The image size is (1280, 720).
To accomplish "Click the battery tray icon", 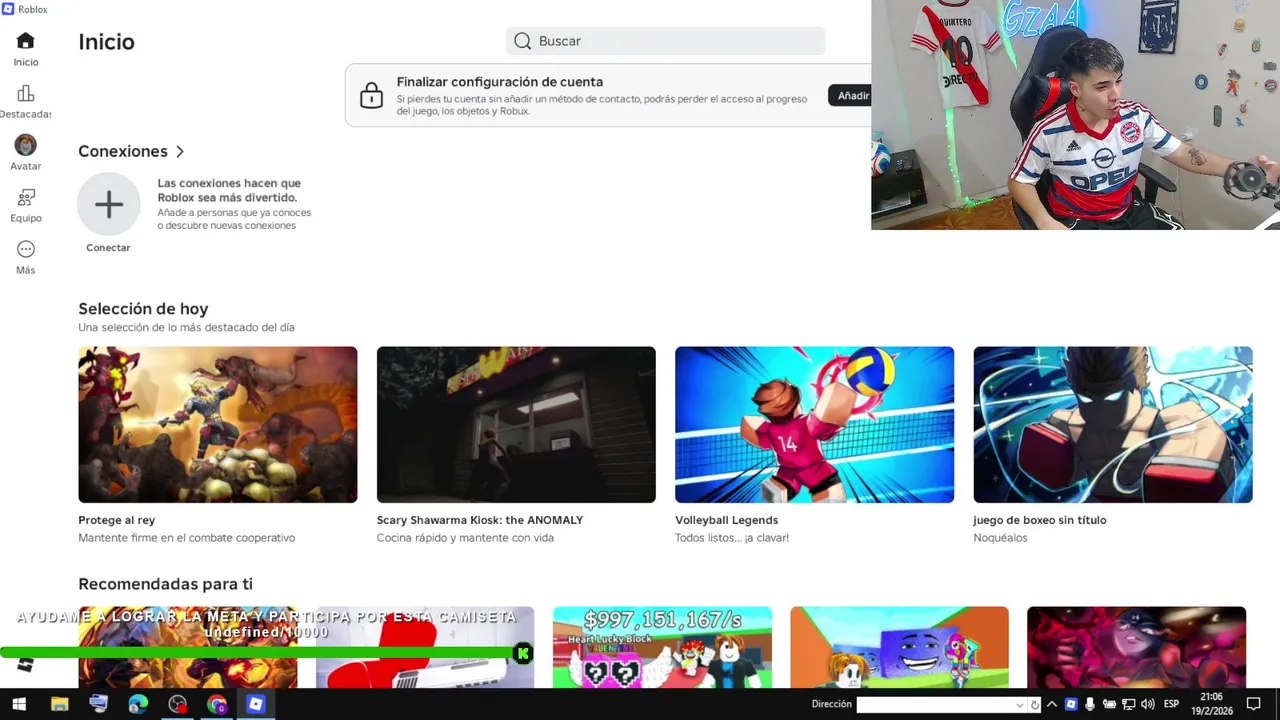I will pyautogui.click(x=1109, y=704).
